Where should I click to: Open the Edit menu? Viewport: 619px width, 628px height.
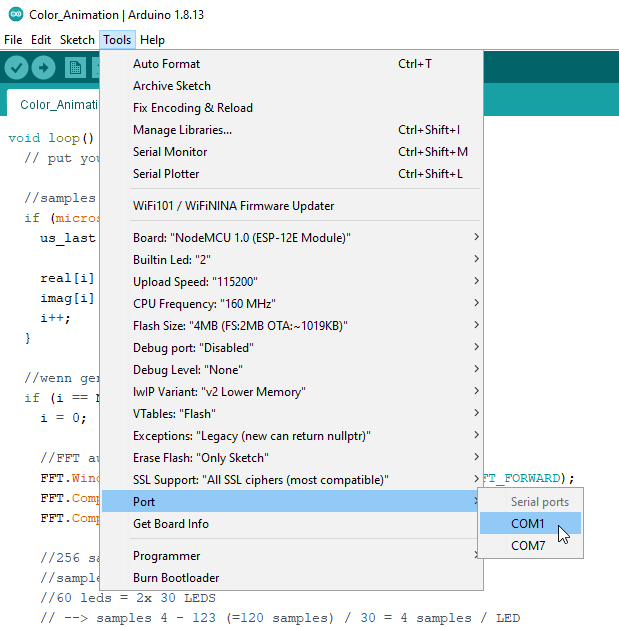pos(41,40)
